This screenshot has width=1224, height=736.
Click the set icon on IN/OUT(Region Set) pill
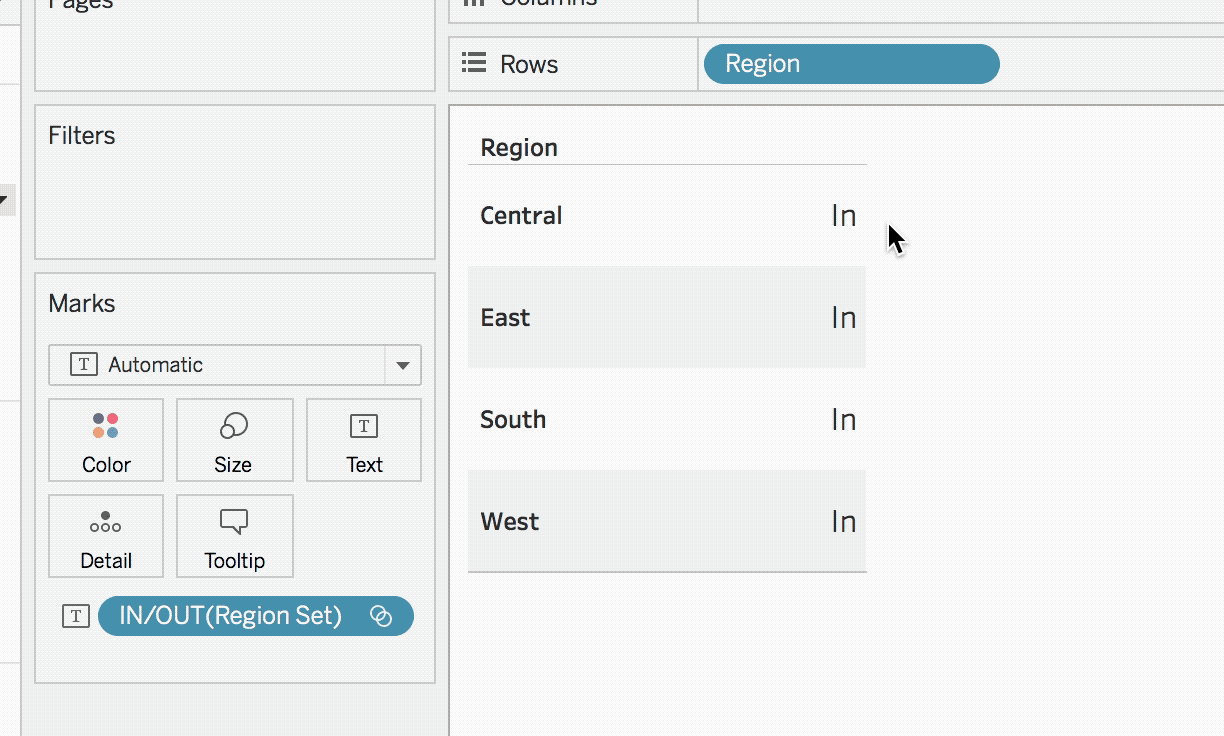pyautogui.click(x=381, y=616)
